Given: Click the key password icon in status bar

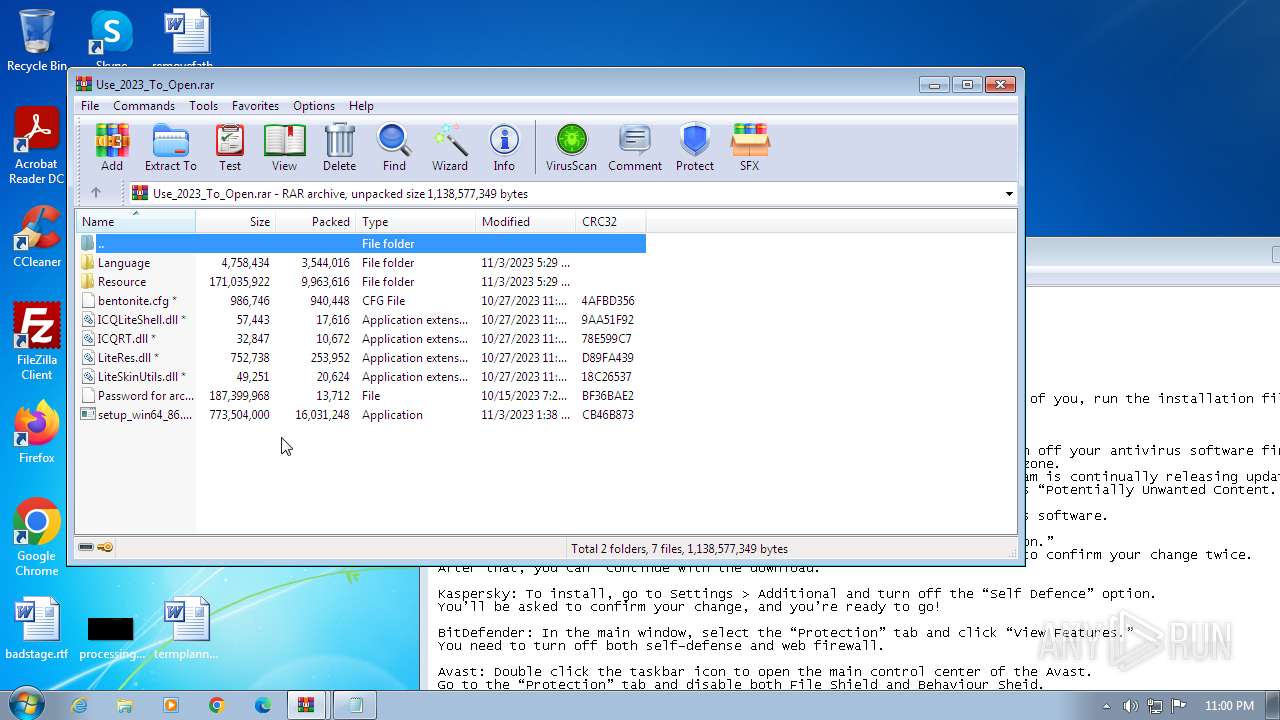Looking at the screenshot, I should click(105, 548).
